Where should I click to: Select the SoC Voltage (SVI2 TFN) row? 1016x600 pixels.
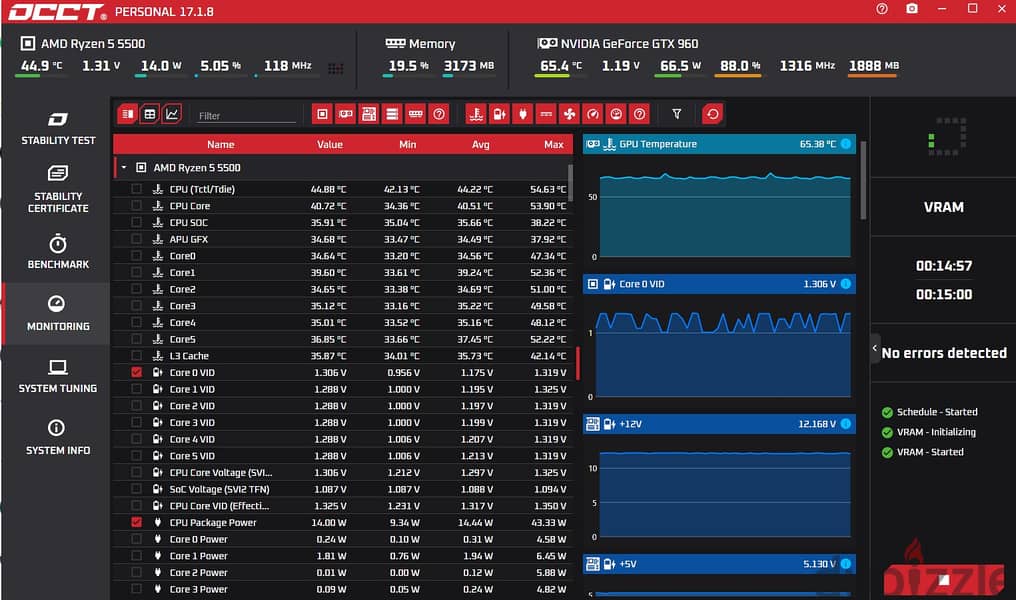click(343, 489)
